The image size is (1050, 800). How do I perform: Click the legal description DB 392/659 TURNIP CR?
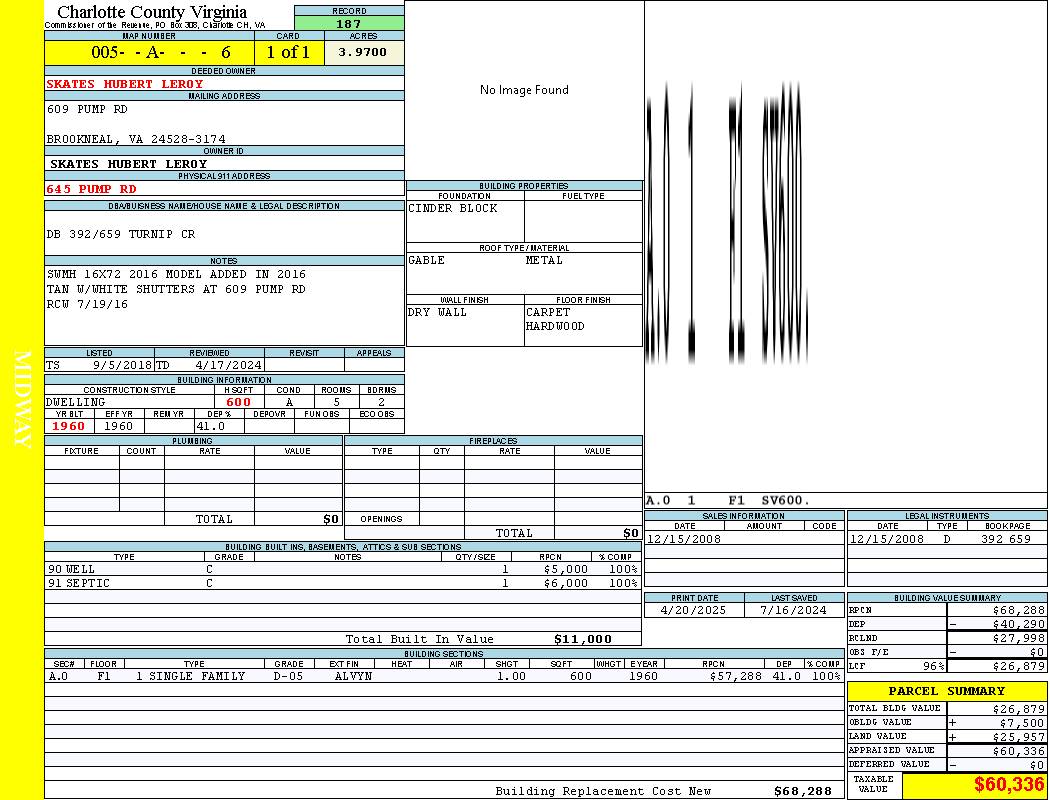click(121, 234)
